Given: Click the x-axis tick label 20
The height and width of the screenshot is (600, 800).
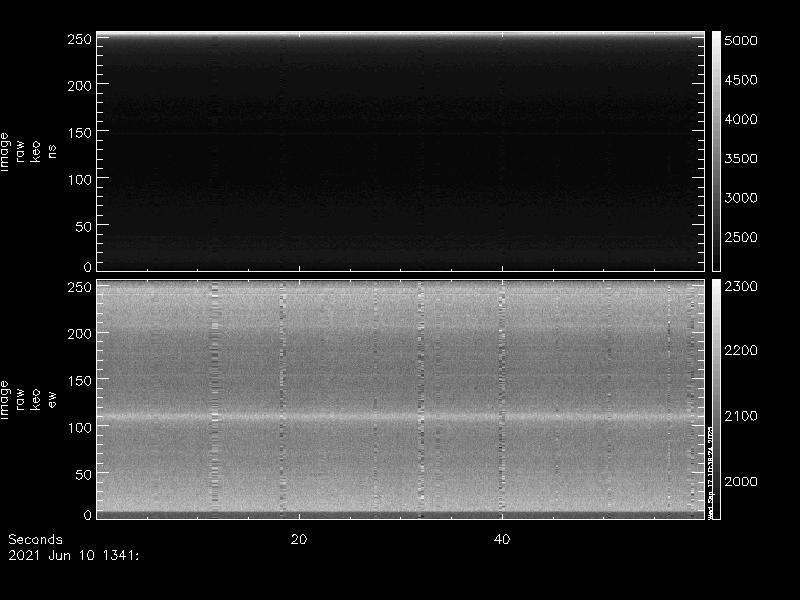Looking at the screenshot, I should tap(298, 539).
